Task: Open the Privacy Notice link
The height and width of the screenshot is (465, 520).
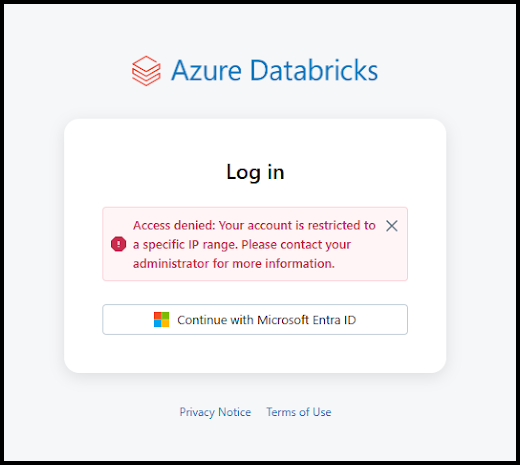Action: pos(215,412)
